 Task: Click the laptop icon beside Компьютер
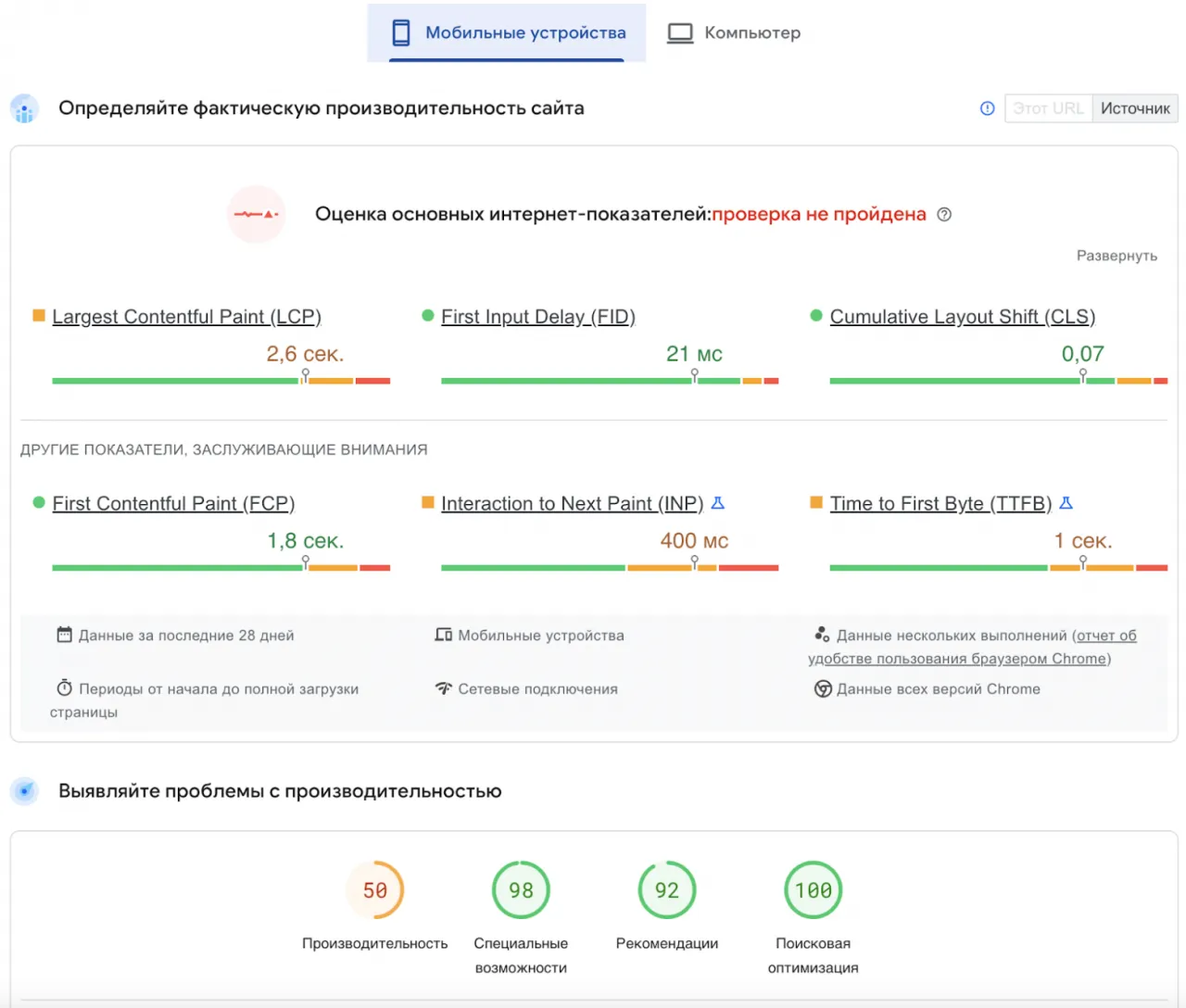[680, 33]
